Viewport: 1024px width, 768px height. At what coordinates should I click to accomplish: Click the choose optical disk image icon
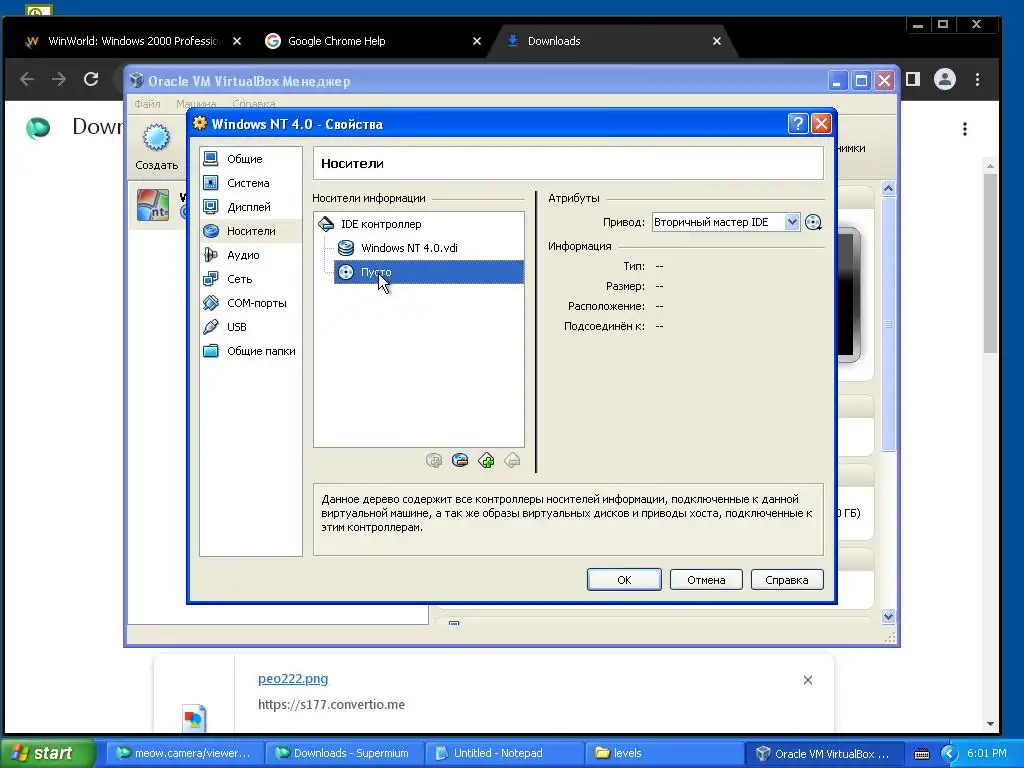[x=813, y=223]
